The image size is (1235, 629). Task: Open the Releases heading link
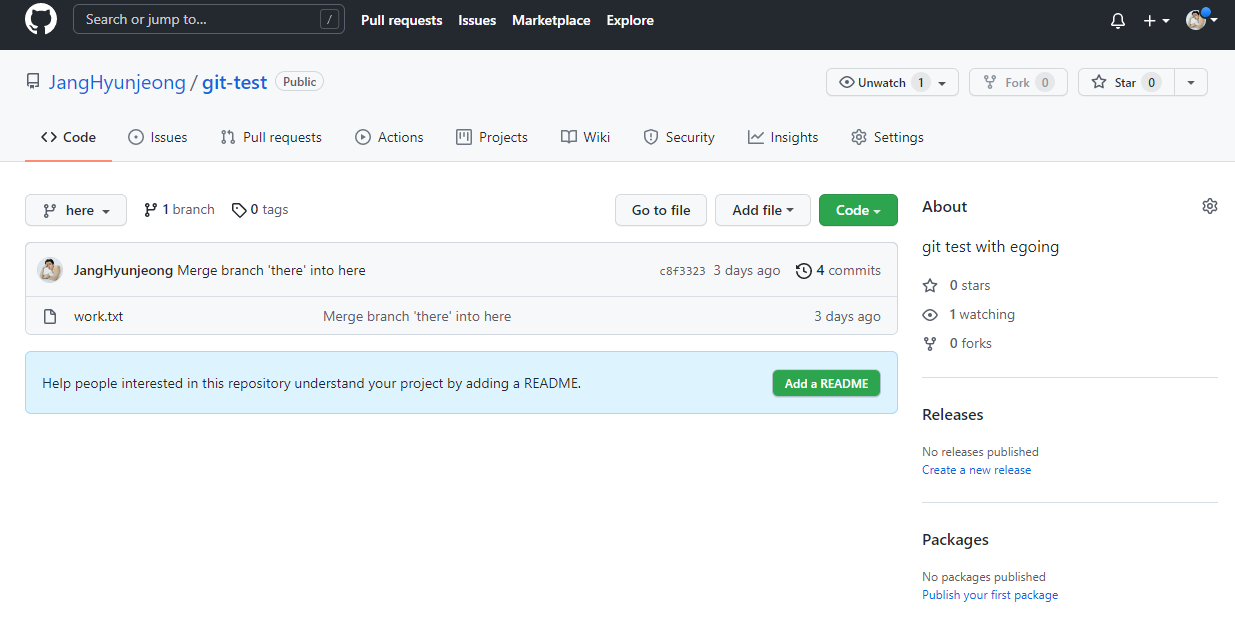click(953, 414)
